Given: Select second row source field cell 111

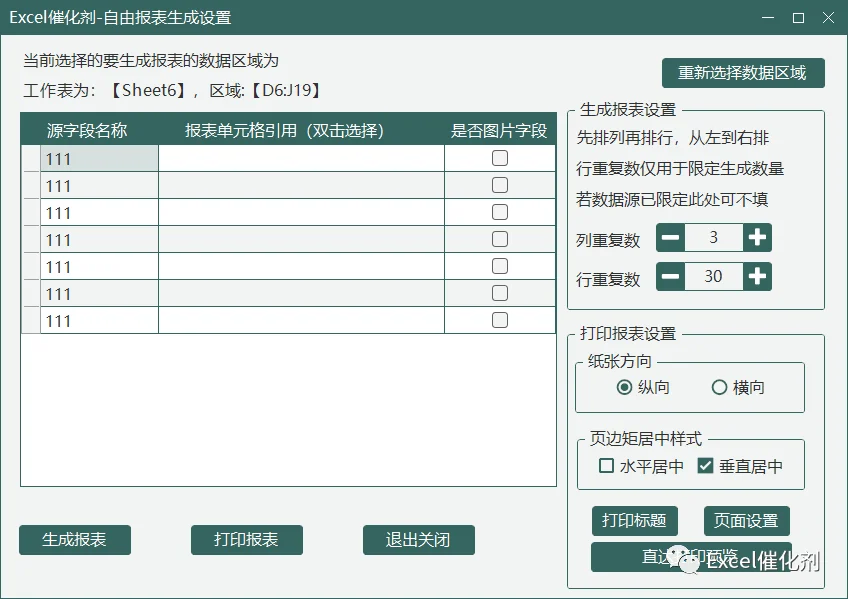Looking at the screenshot, I should pos(100,185).
